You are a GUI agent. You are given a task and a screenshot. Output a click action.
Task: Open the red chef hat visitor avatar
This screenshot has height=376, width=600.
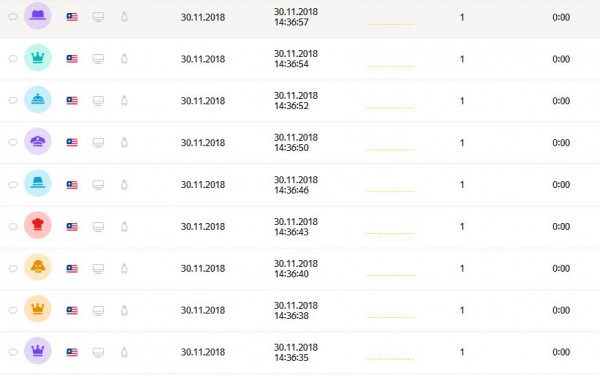pyautogui.click(x=38, y=225)
